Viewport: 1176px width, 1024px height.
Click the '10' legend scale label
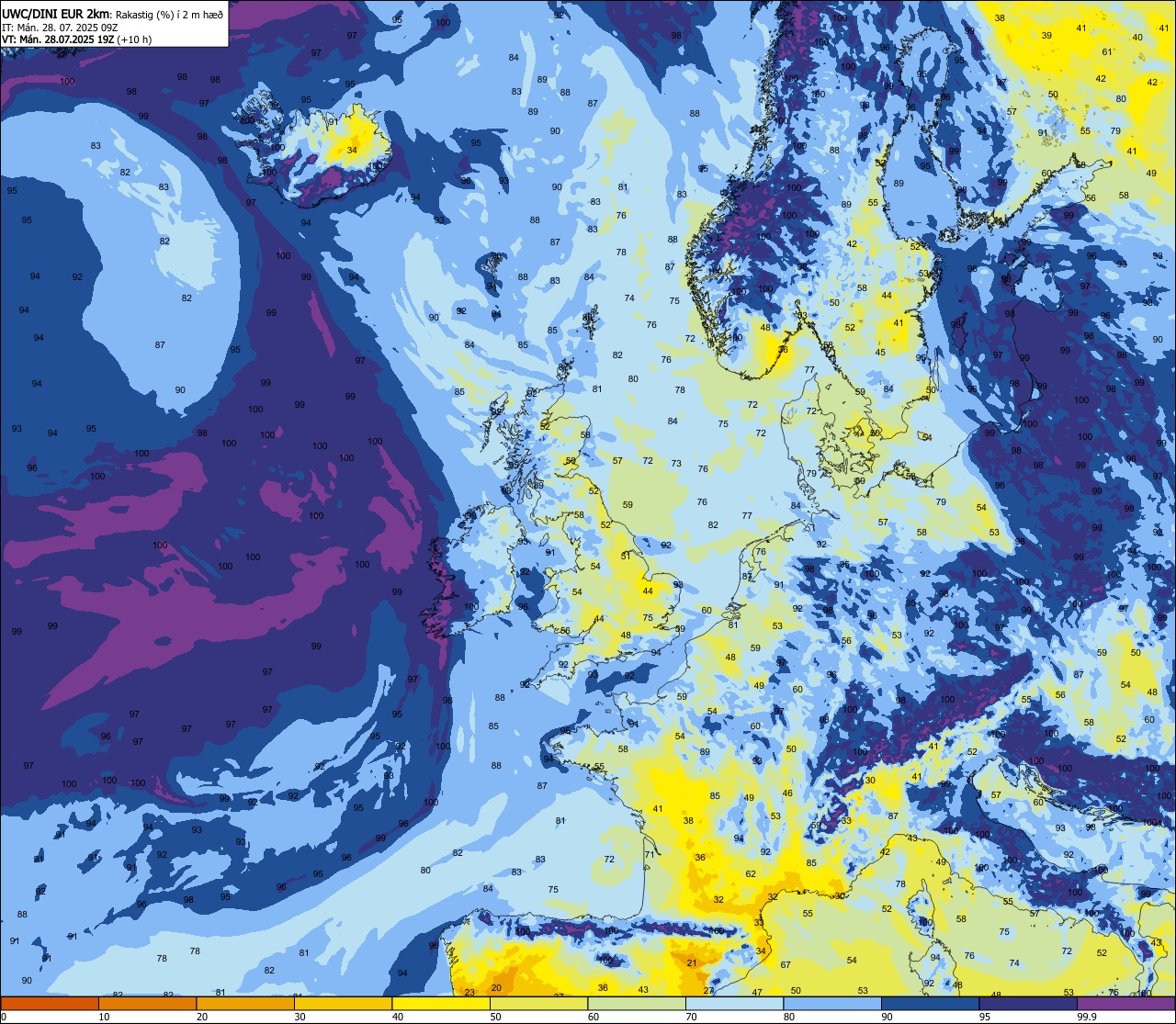coord(104,1017)
